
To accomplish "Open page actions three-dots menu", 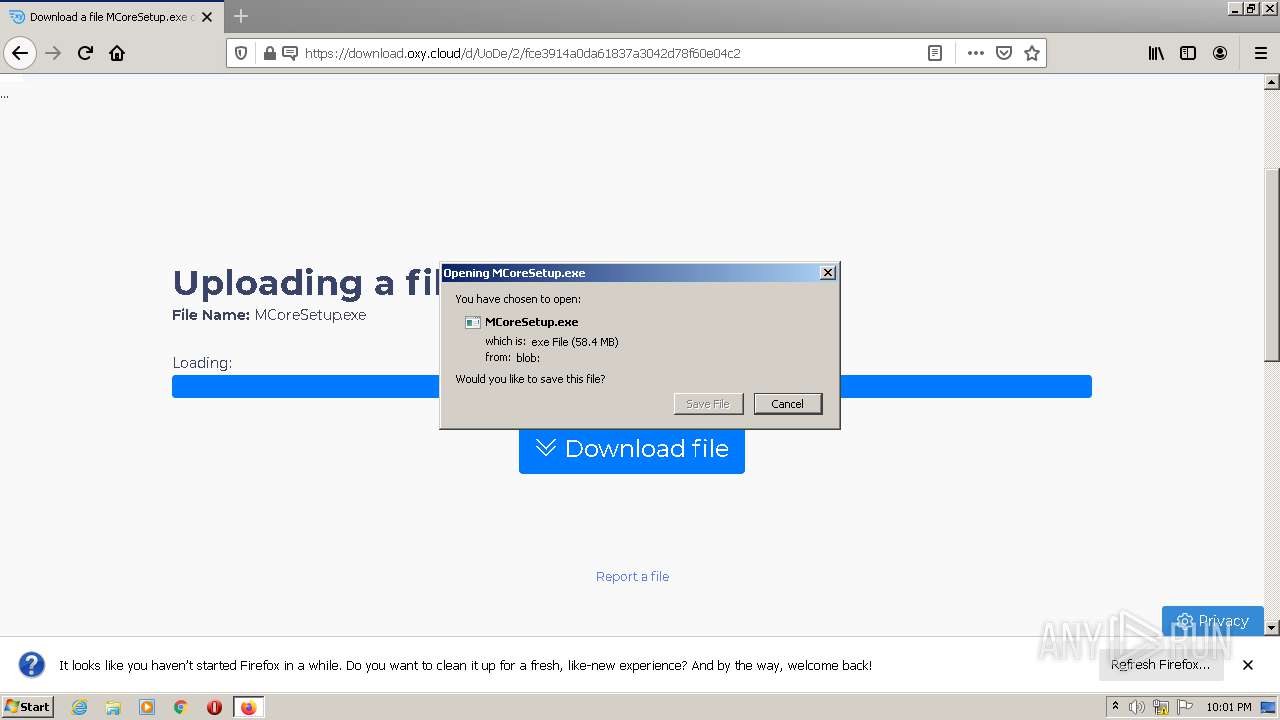I will pos(976,53).
